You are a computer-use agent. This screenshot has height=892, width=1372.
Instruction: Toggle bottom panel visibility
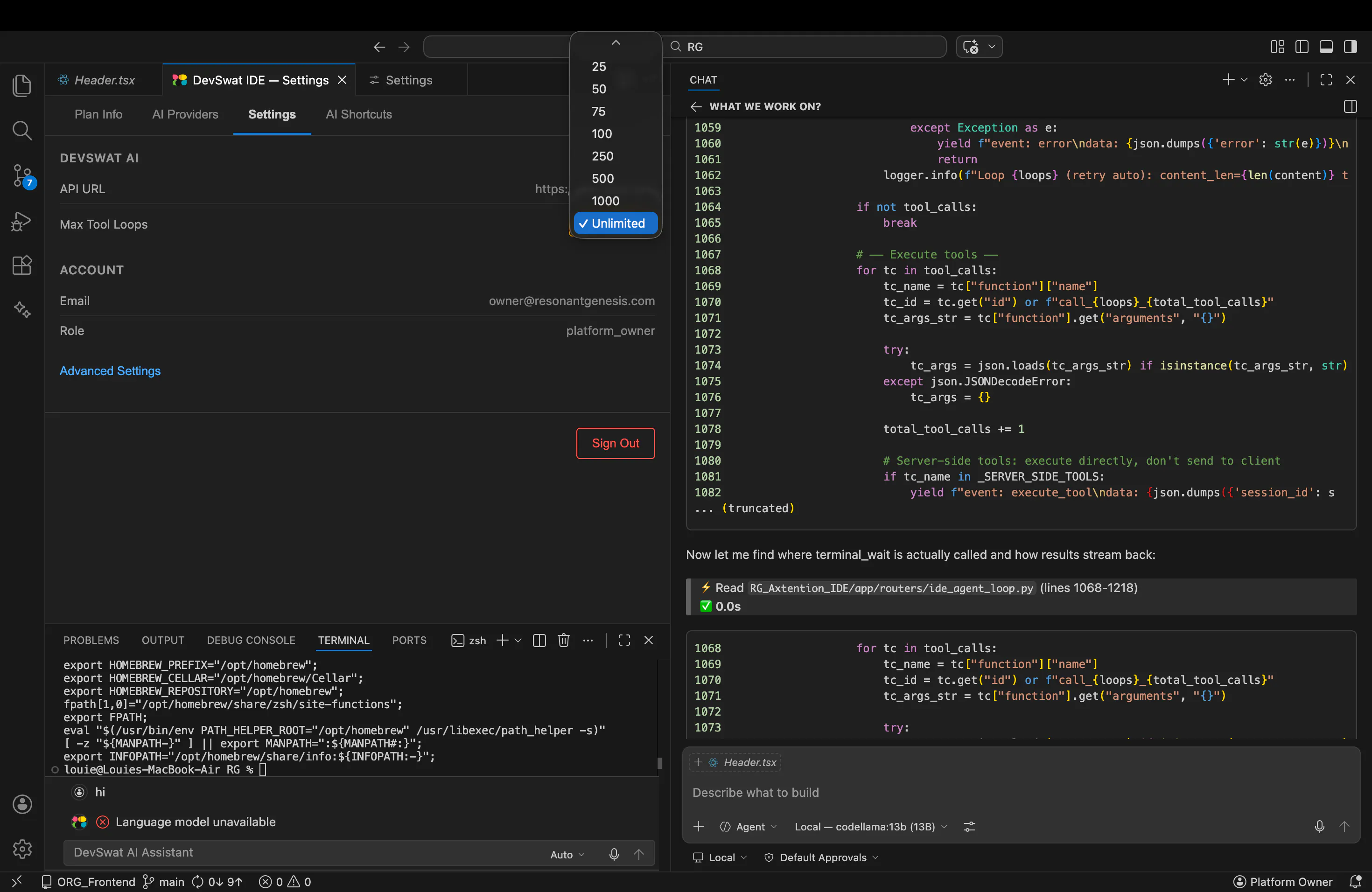click(1326, 47)
